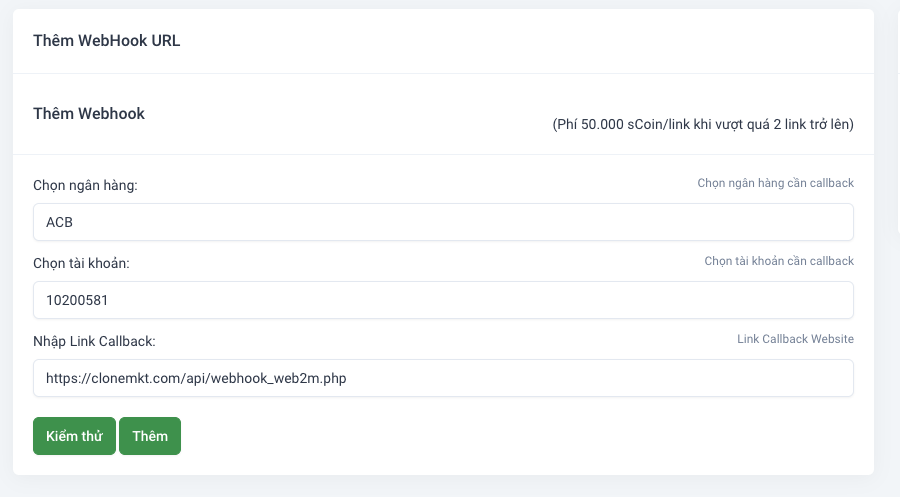Expand the Chọn tài khoản account dropdown
This screenshot has width=900, height=497.
point(443,300)
